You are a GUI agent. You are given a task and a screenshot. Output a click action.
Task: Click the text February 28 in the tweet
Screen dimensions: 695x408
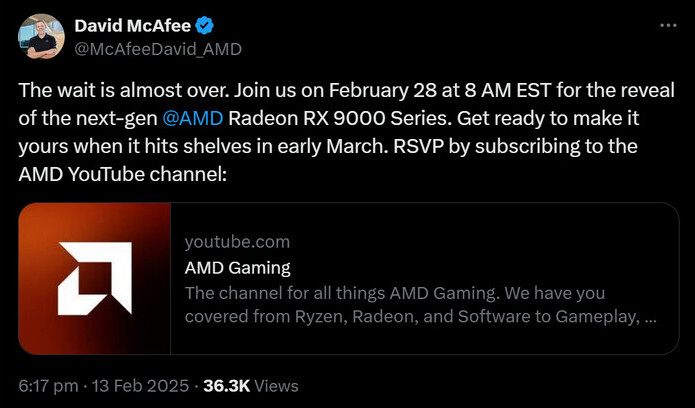pyautogui.click(x=376, y=91)
